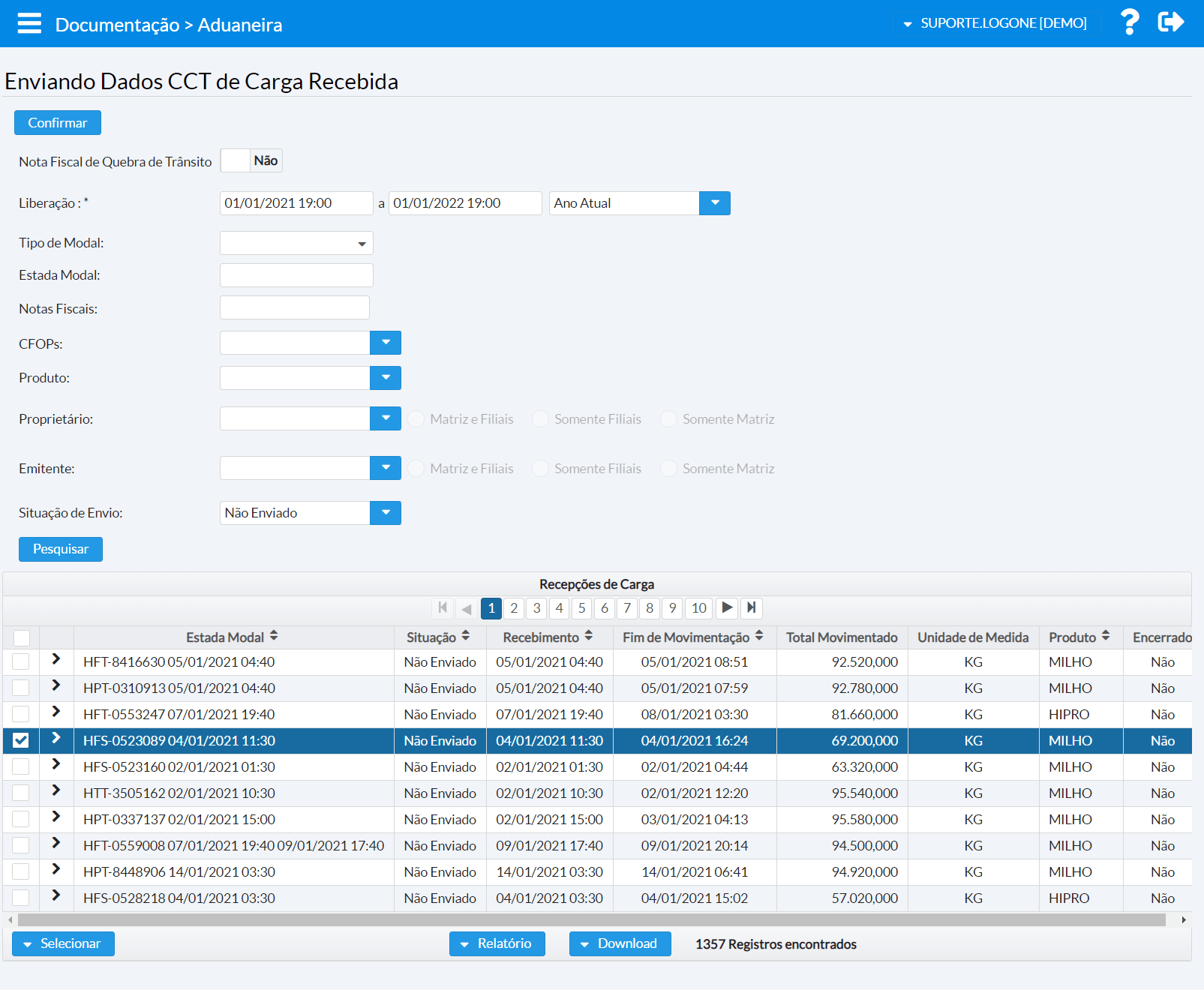Sort table by Produto column
1204x990 pixels.
tap(1106, 637)
